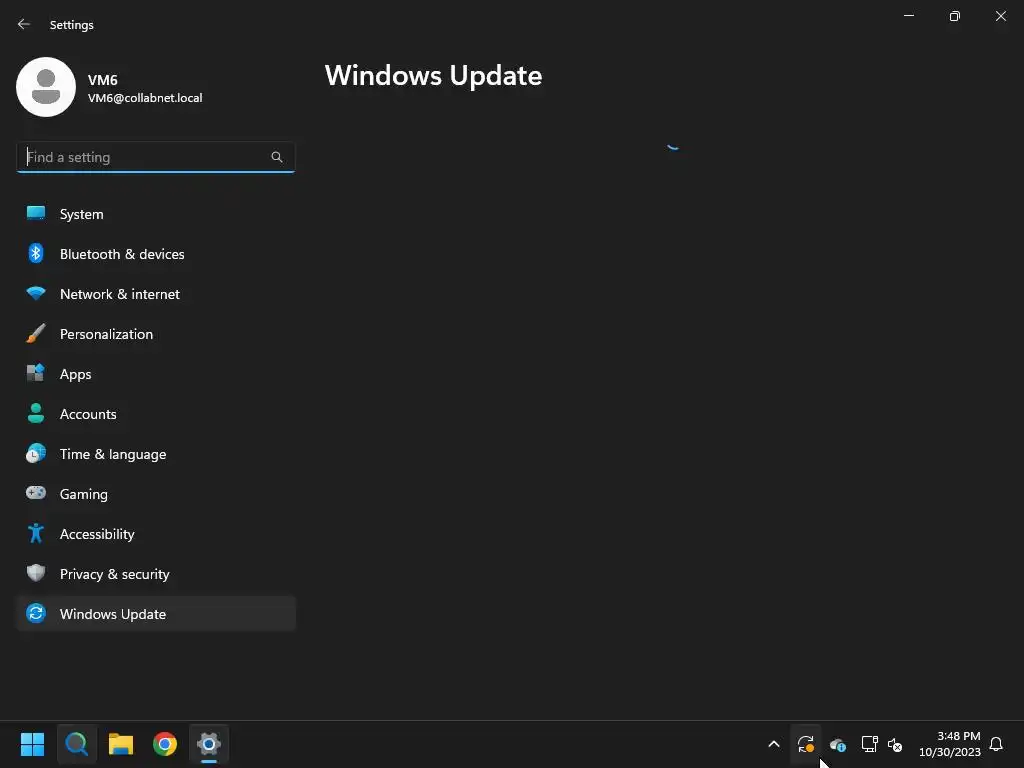Open System settings

point(155,214)
